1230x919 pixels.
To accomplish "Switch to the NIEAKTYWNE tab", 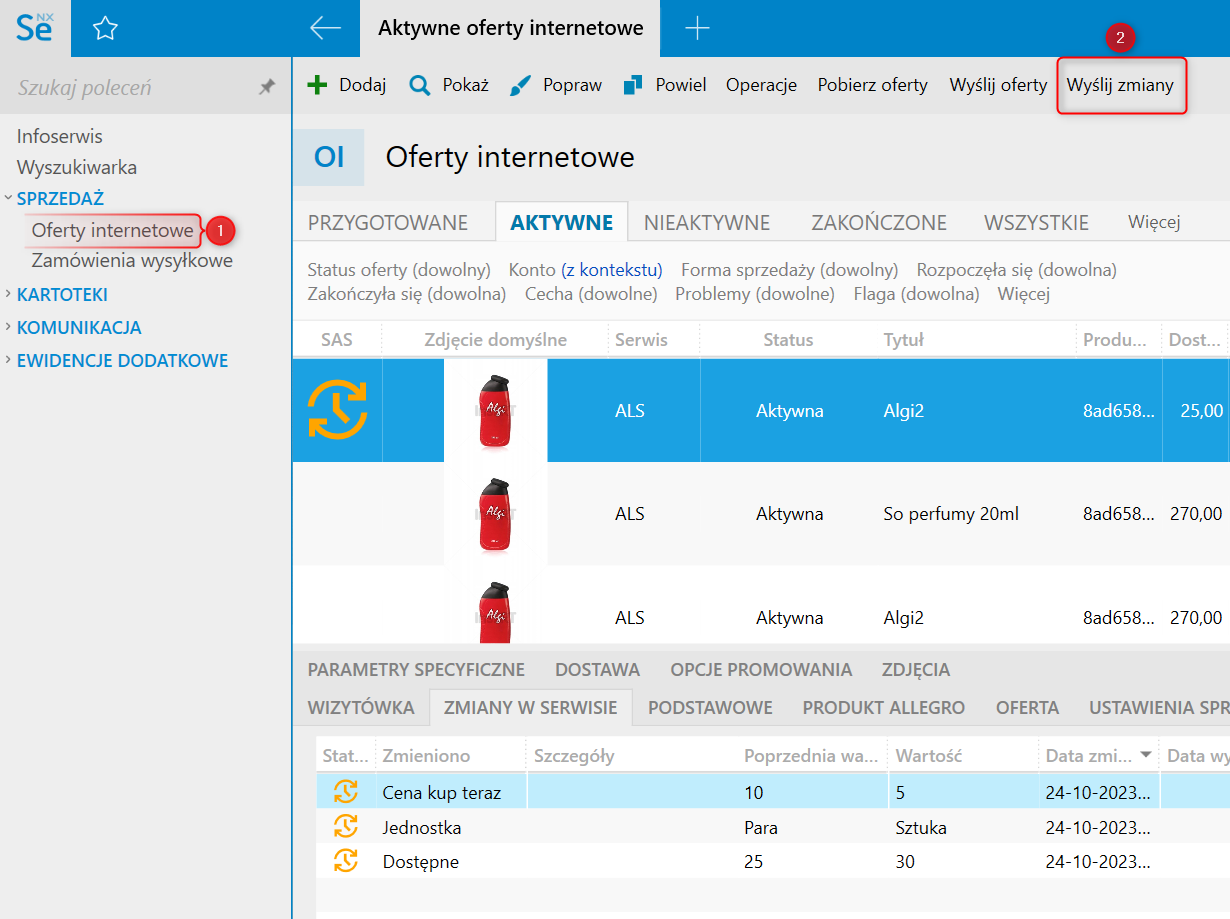I will (x=706, y=222).
